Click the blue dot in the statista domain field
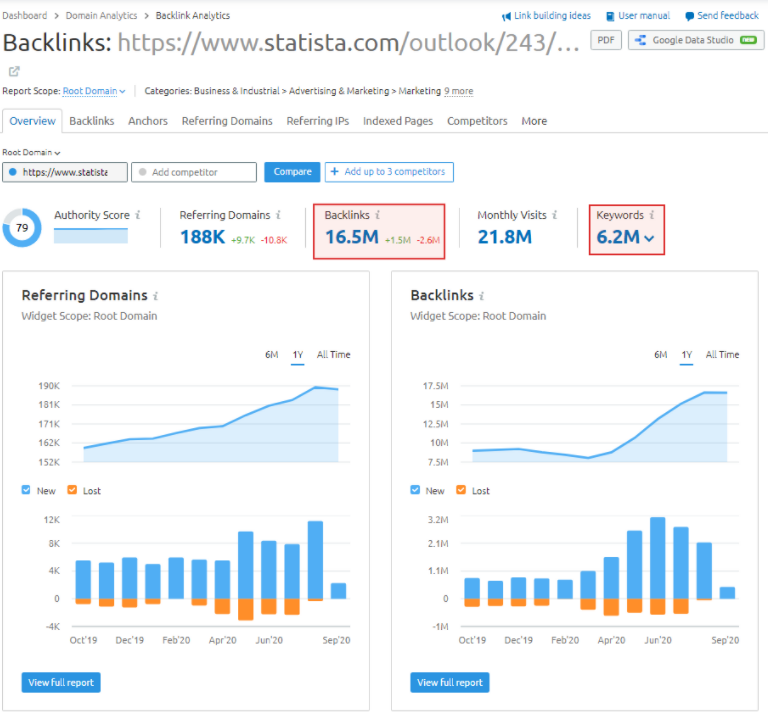Viewport: 768px width, 716px height. 13,172
